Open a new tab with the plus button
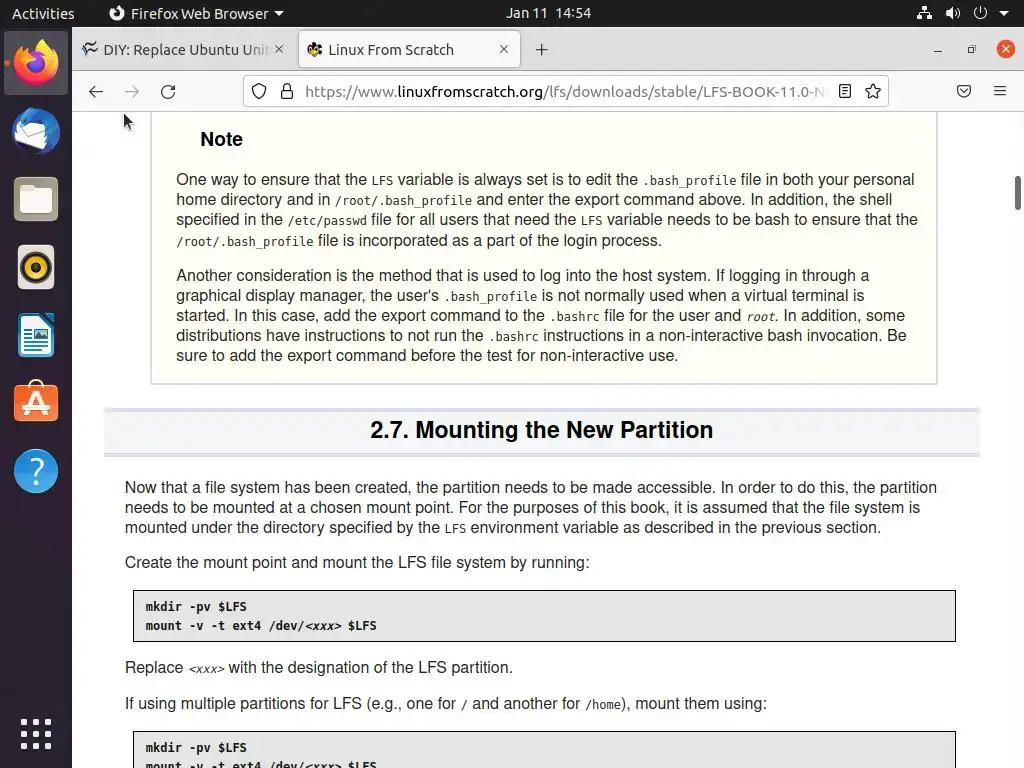This screenshot has height=768, width=1024. point(541,50)
